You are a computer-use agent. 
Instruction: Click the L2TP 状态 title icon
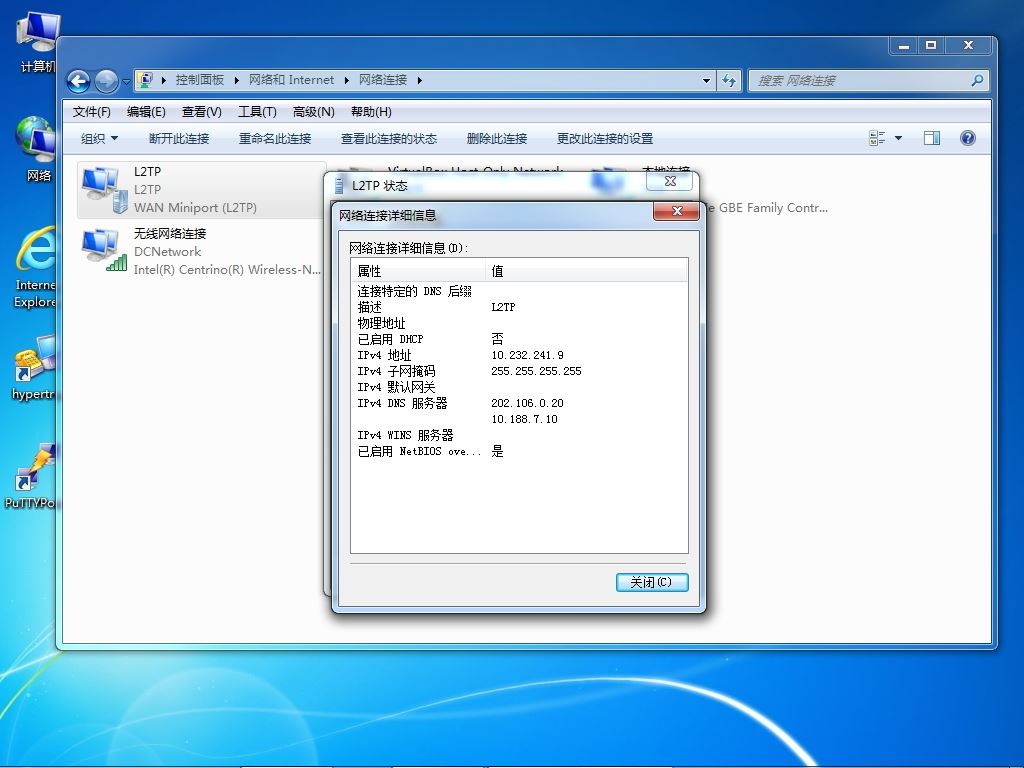pos(339,185)
